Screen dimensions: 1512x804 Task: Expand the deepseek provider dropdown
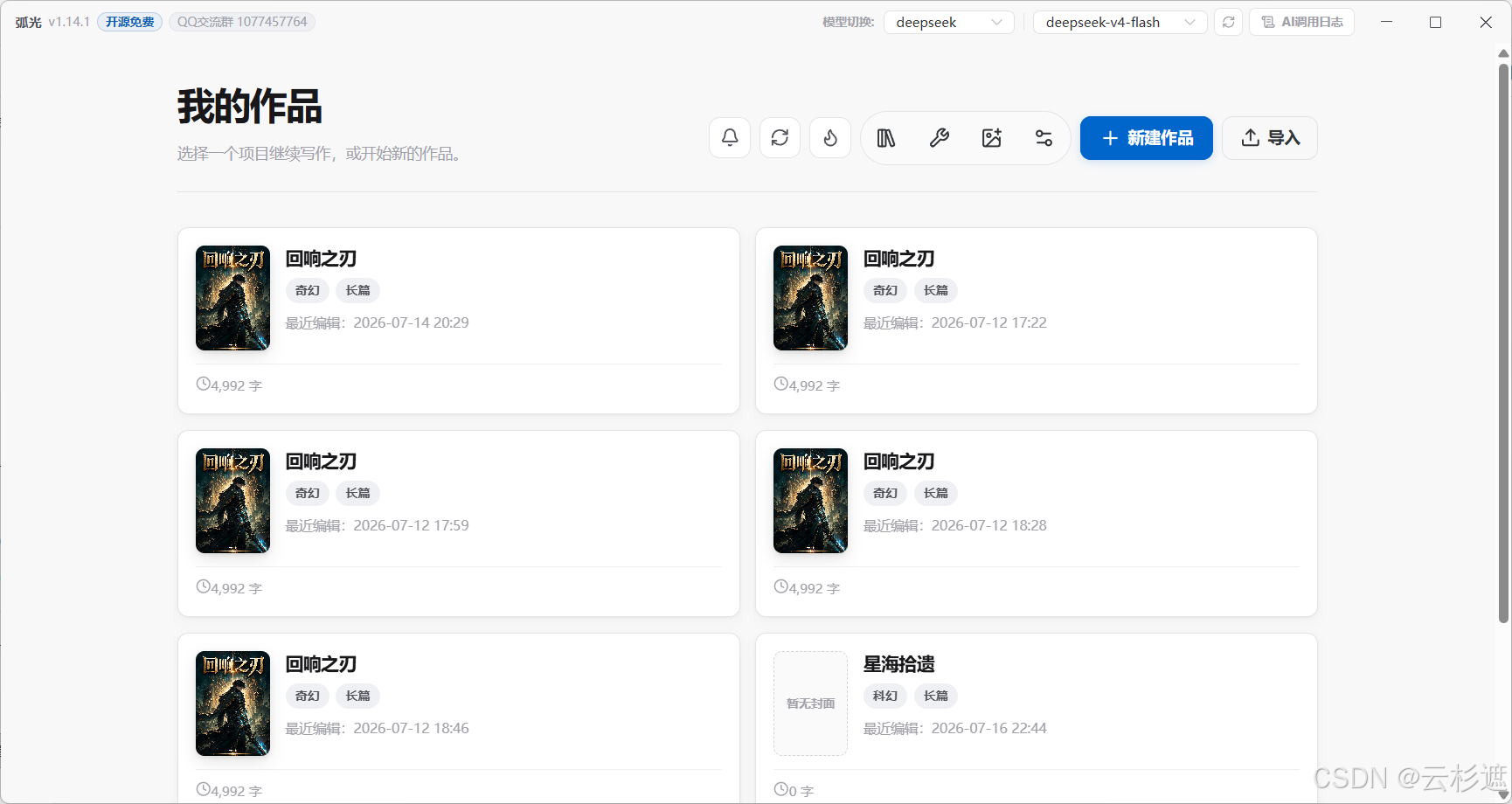coord(949,22)
